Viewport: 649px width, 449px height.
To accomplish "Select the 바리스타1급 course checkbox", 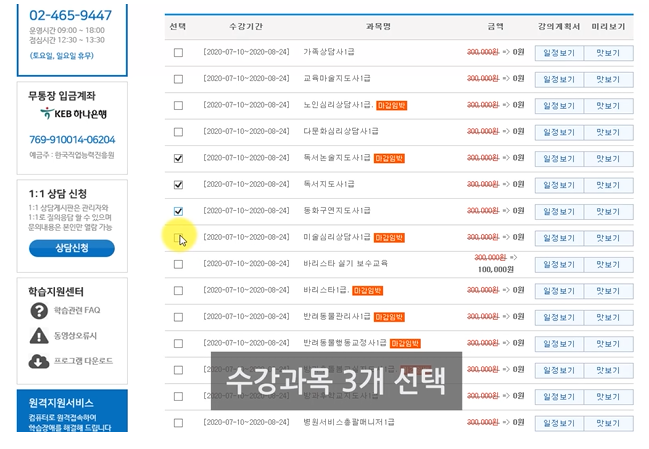I will (178, 291).
